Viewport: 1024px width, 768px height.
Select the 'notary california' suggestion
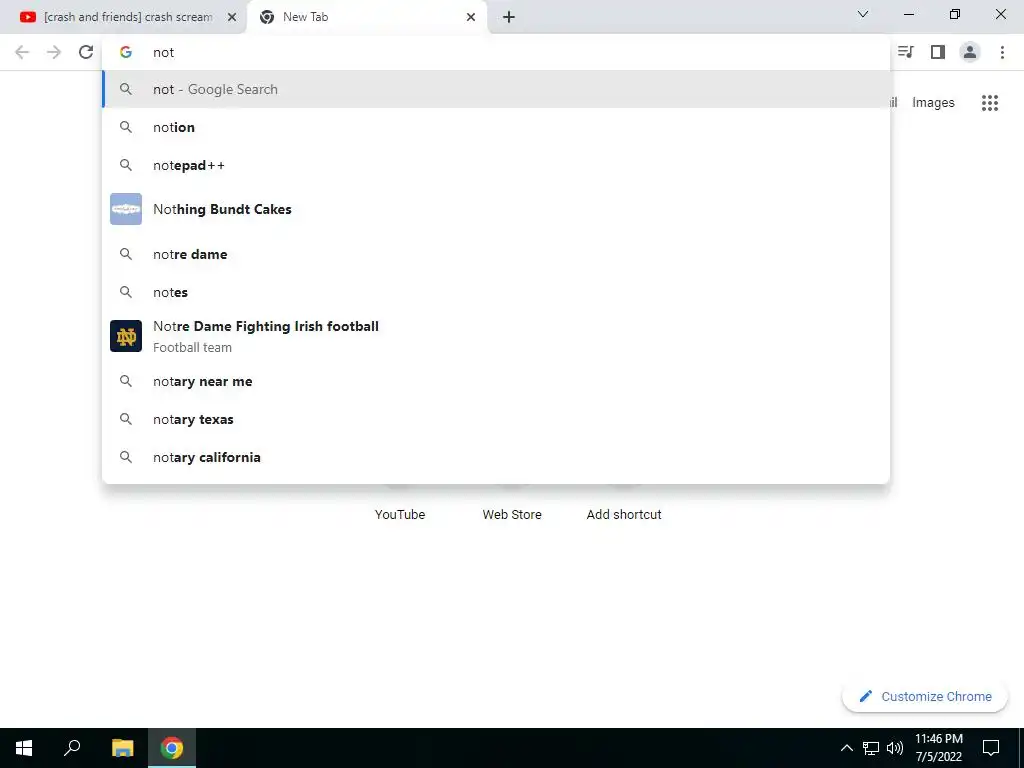pyautogui.click(x=496, y=457)
